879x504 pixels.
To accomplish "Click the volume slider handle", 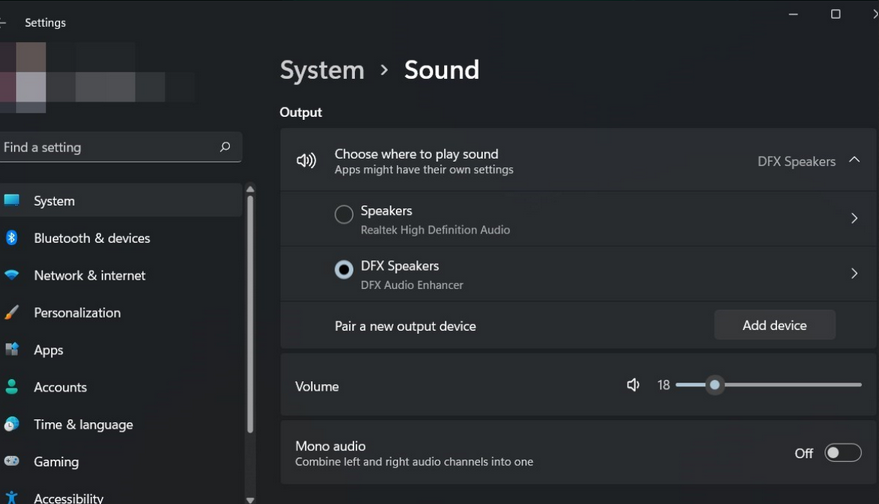I will point(714,385).
